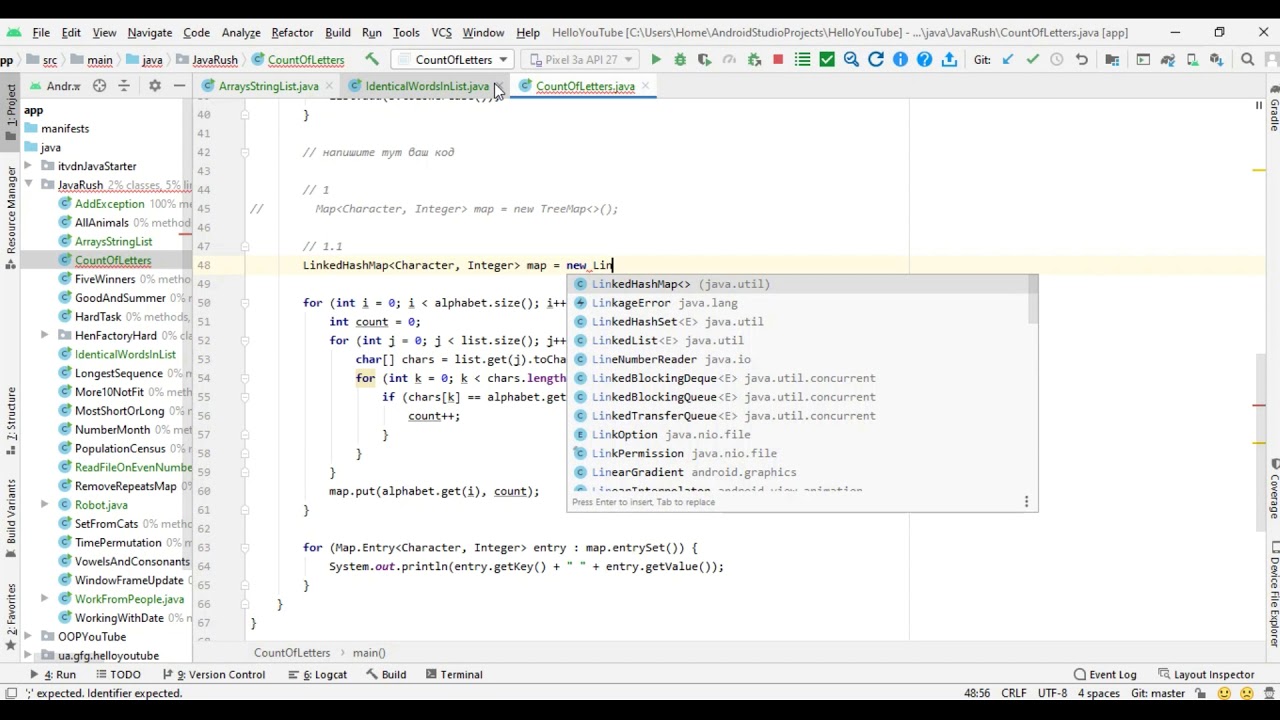The width and height of the screenshot is (1280, 720).
Task: Click the magnifier analyze icon next to checkbox
Action: (851, 60)
